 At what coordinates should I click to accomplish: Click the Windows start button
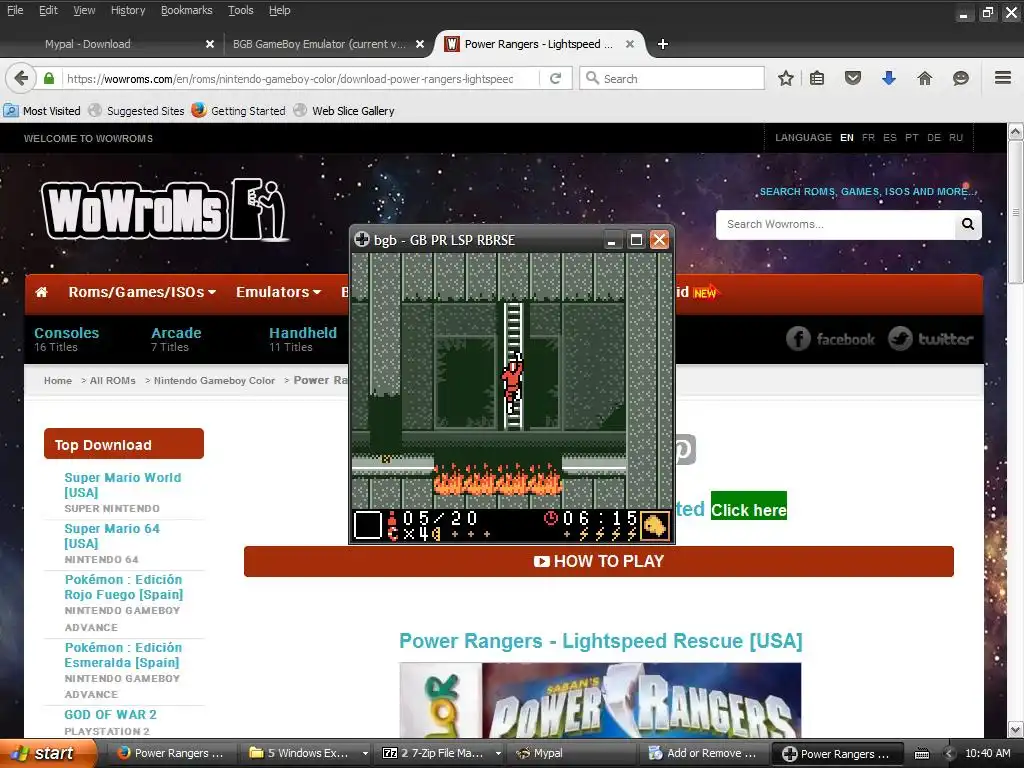pos(48,754)
